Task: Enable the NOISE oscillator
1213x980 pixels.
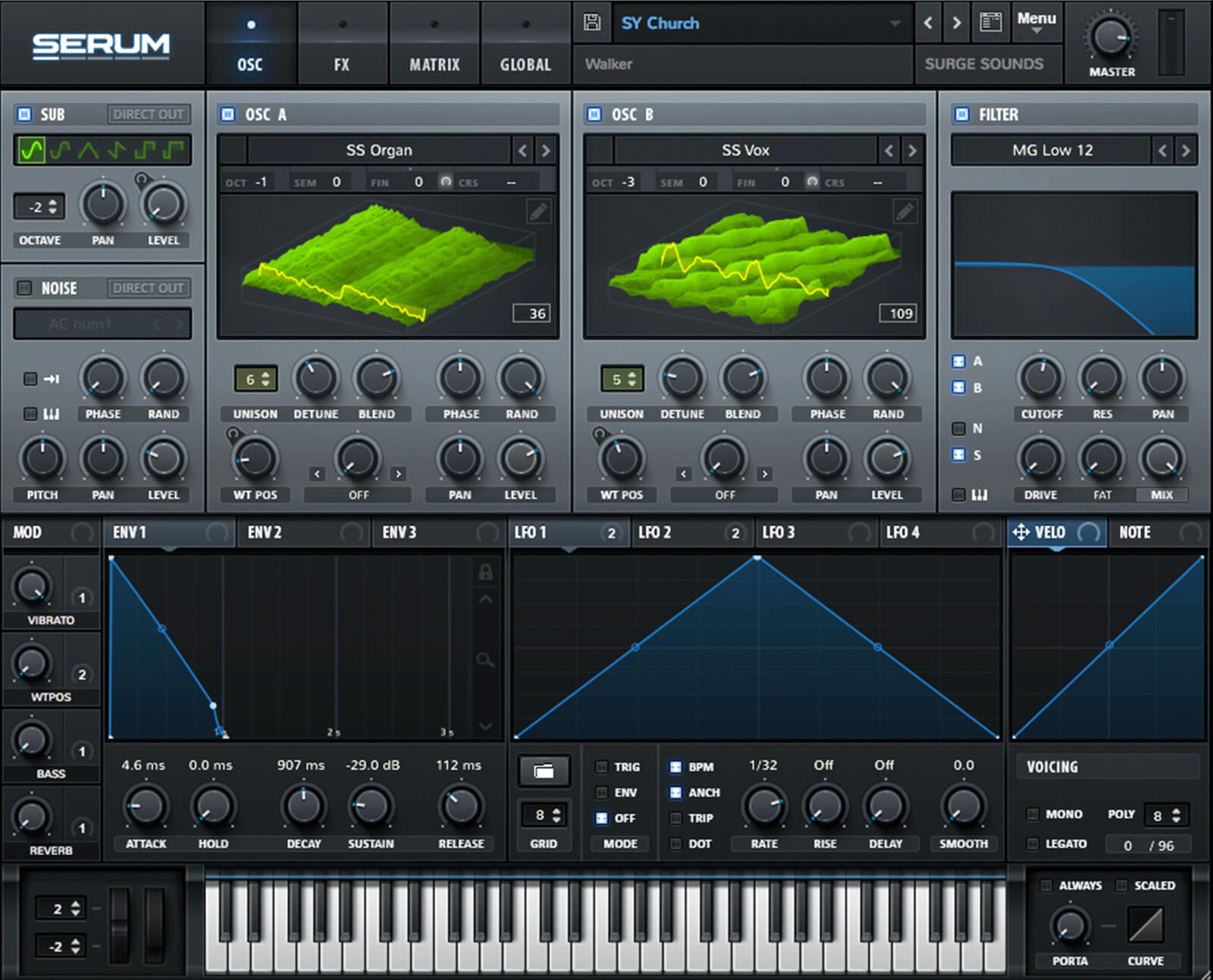Action: point(24,288)
